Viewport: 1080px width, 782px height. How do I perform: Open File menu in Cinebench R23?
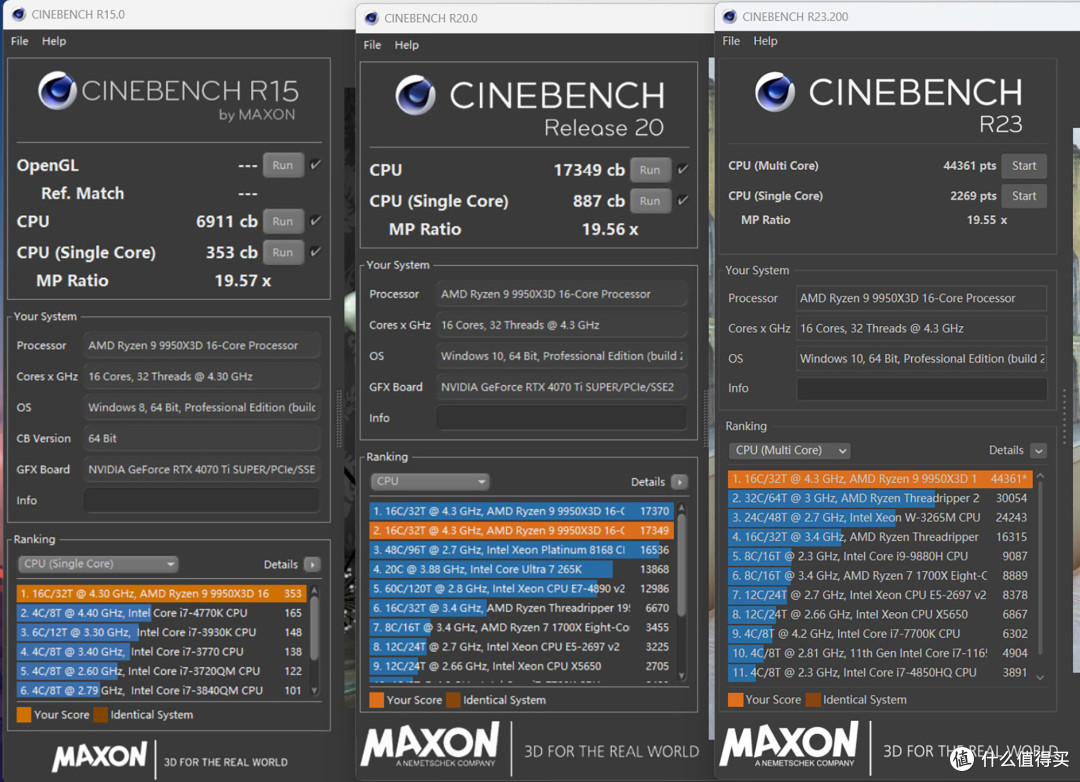click(731, 41)
